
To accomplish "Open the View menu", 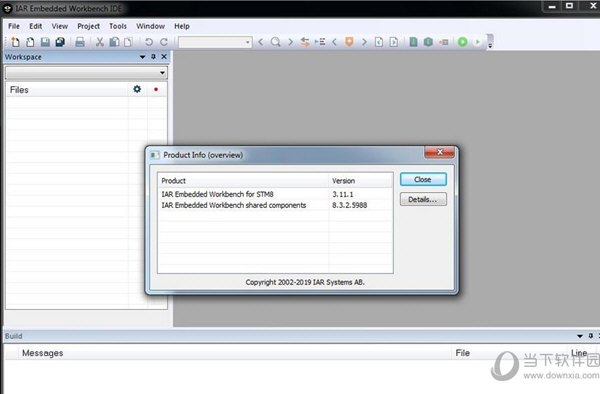I will 60,26.
